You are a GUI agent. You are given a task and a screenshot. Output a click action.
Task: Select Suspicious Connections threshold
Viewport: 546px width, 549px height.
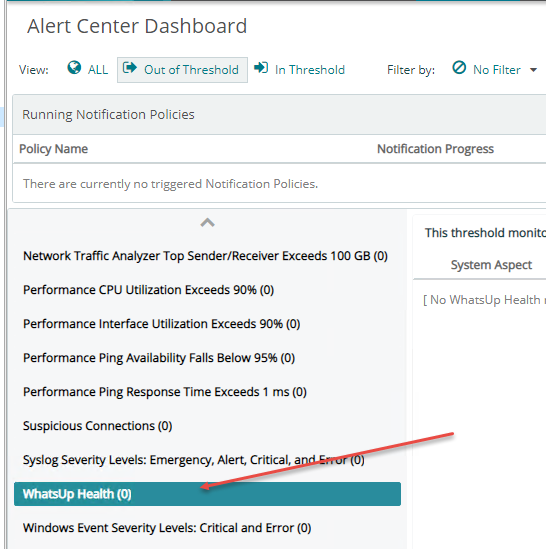click(x=97, y=426)
